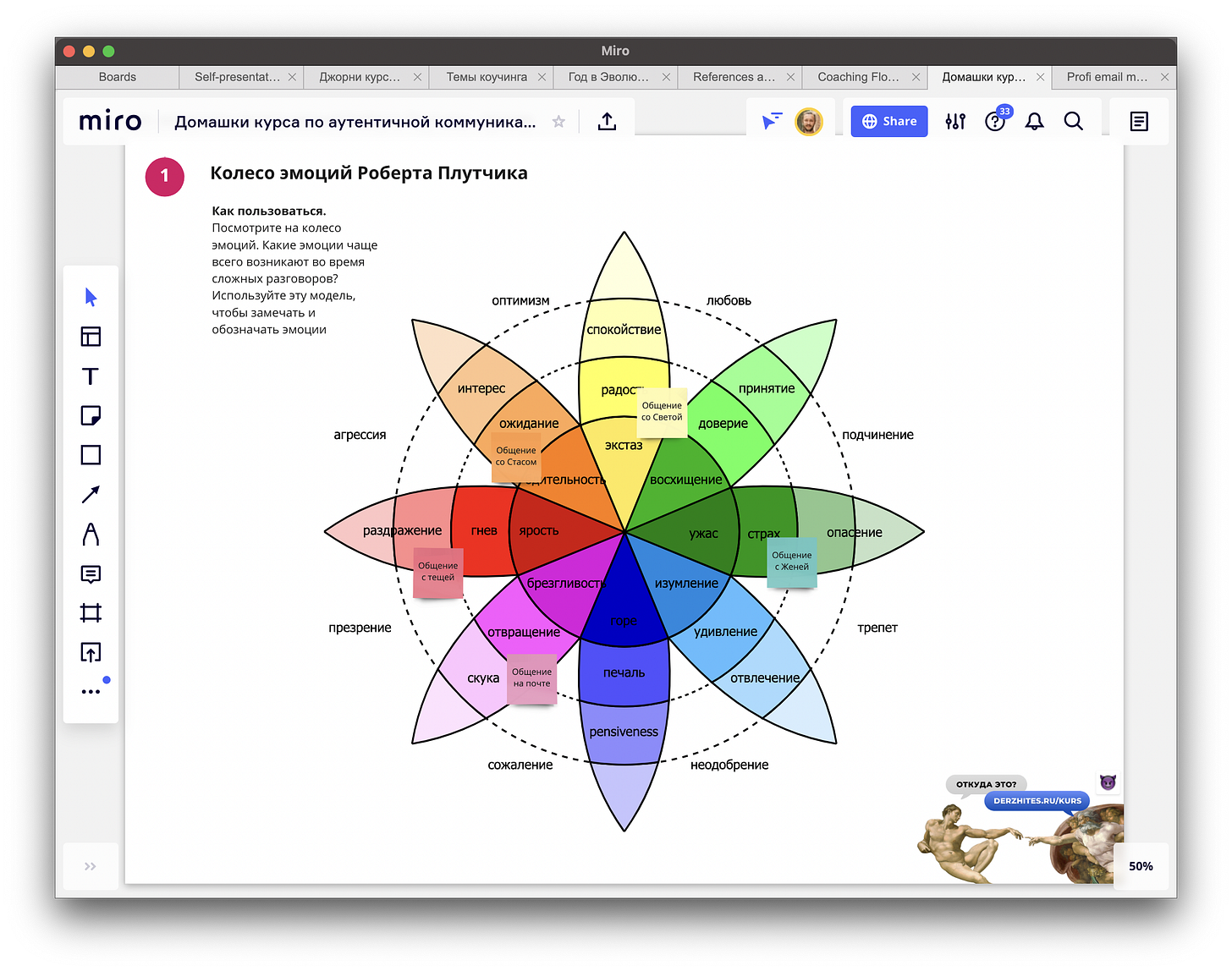
Task: Select sticky note Общение со Светой
Action: [x=662, y=413]
